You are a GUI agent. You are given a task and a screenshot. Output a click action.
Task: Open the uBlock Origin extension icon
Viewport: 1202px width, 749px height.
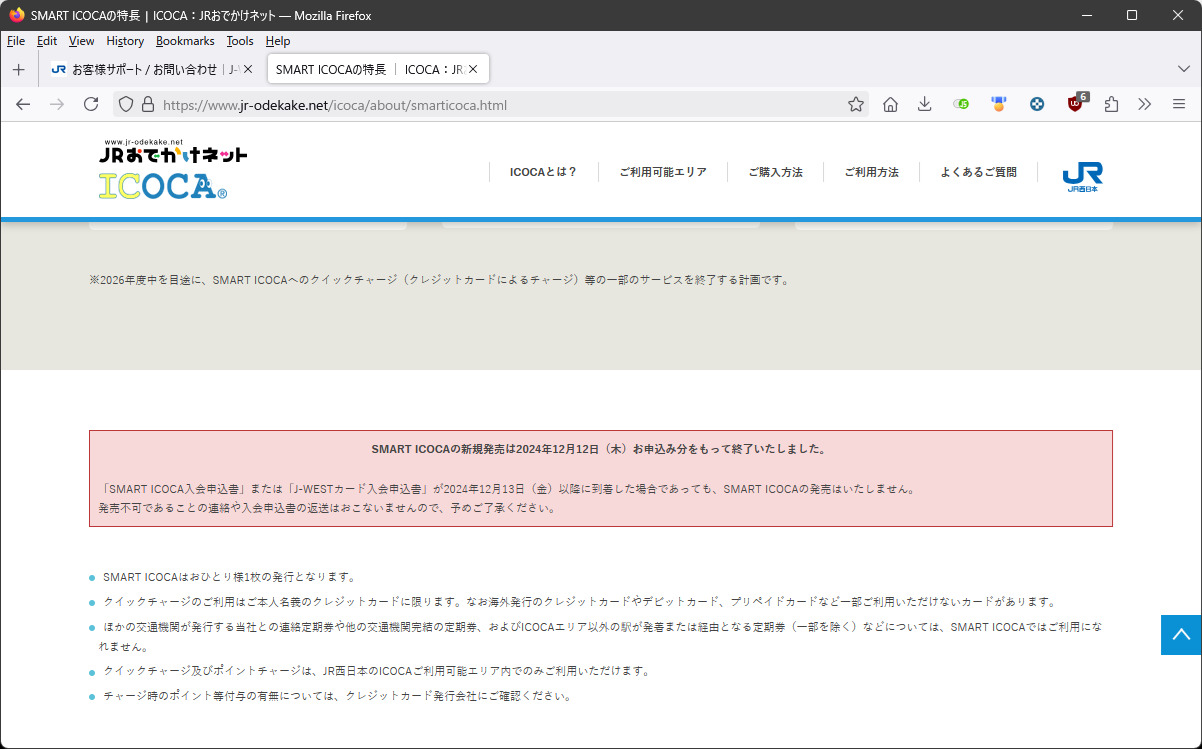coord(1075,104)
